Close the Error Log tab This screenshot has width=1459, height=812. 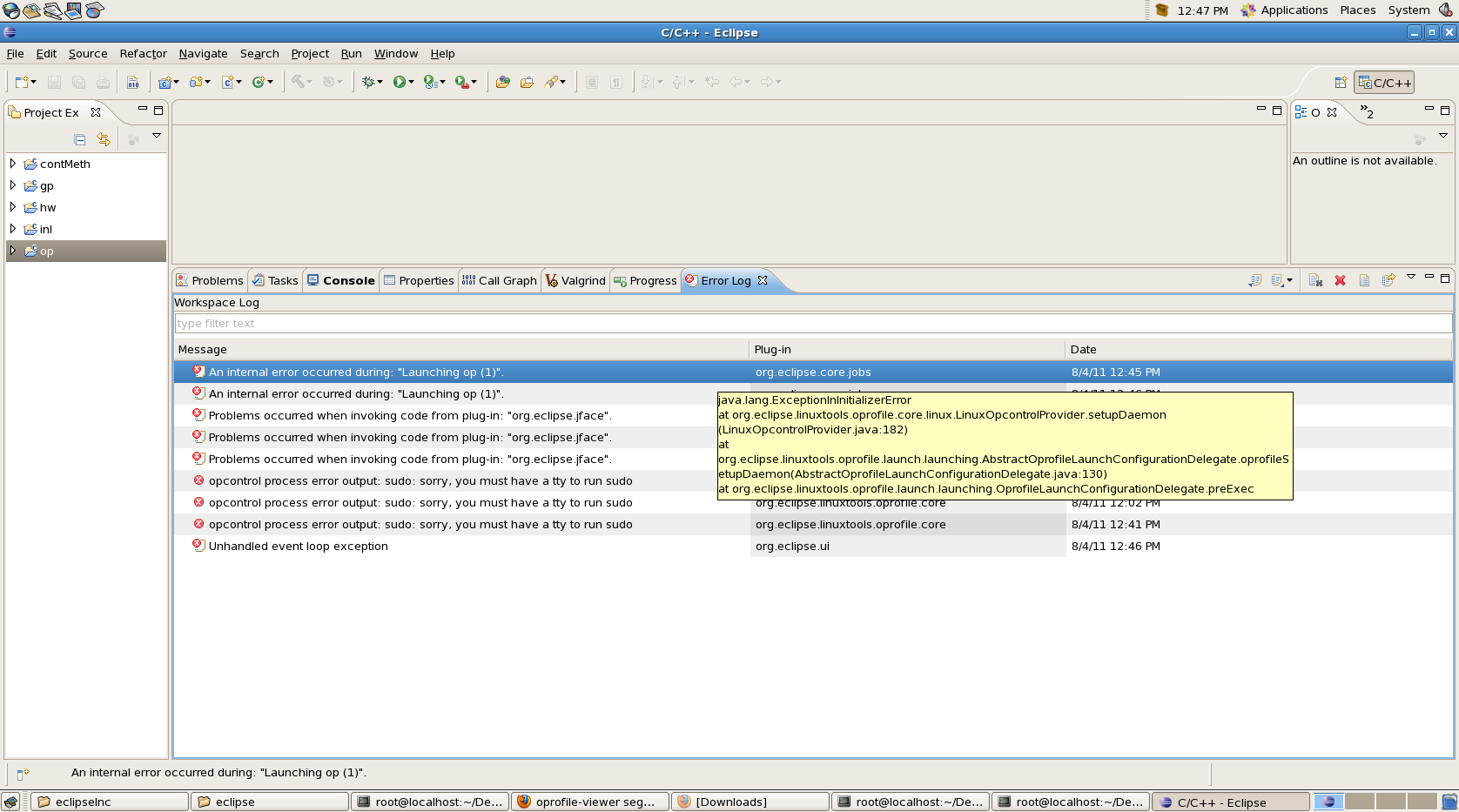click(763, 280)
